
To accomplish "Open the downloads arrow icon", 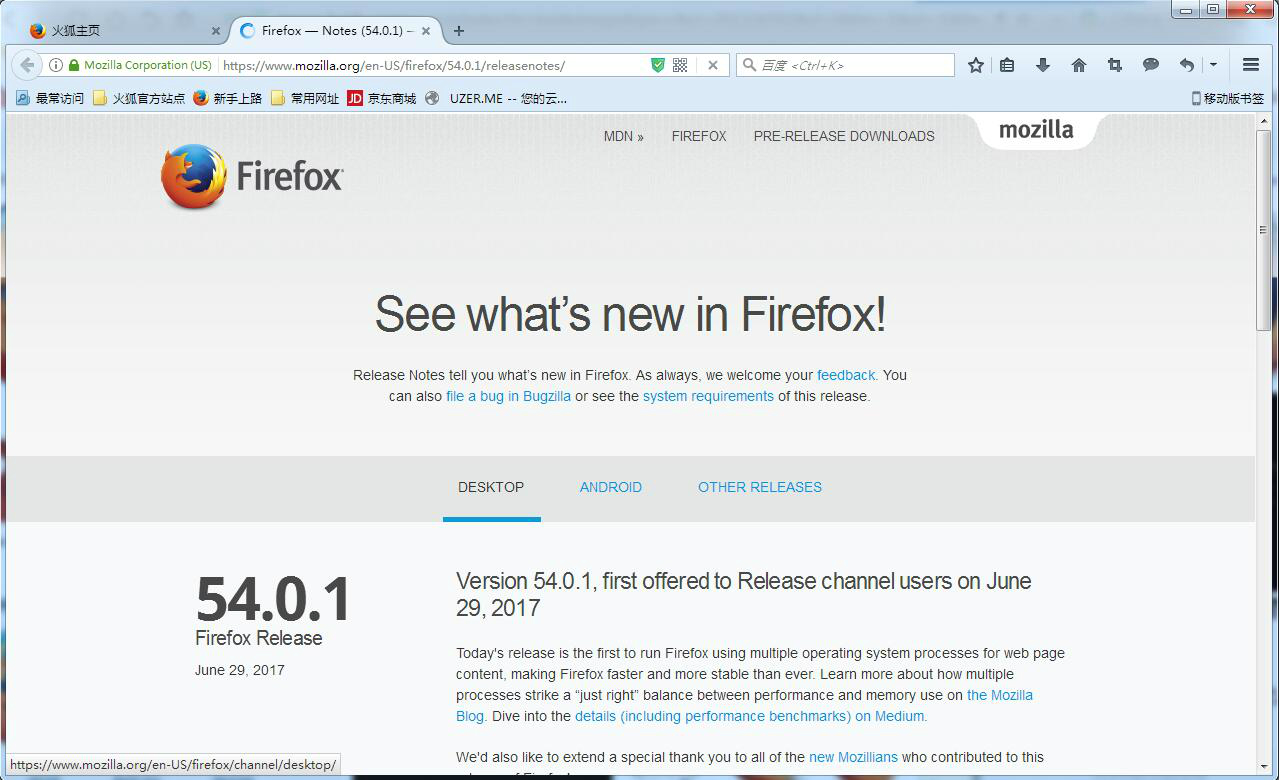I will 1043,65.
